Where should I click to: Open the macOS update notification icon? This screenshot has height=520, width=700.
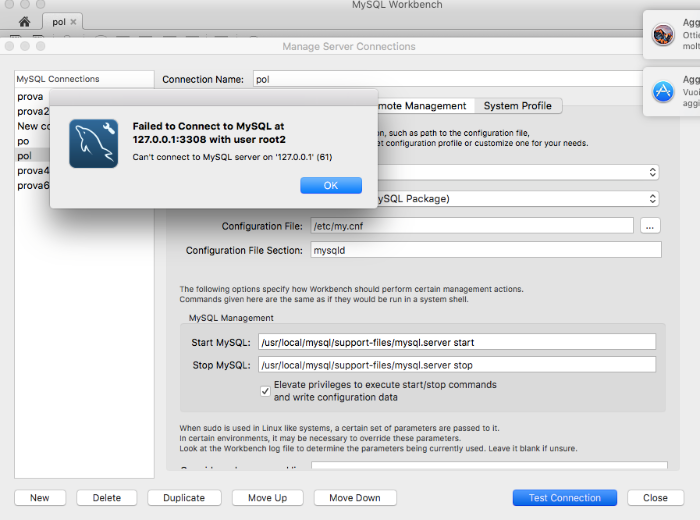click(x=663, y=34)
